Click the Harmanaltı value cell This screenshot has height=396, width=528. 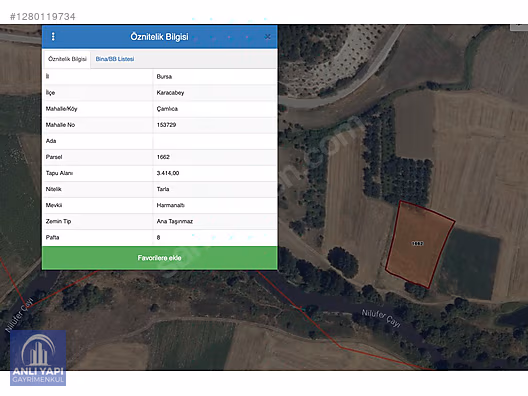pyautogui.click(x=215, y=205)
